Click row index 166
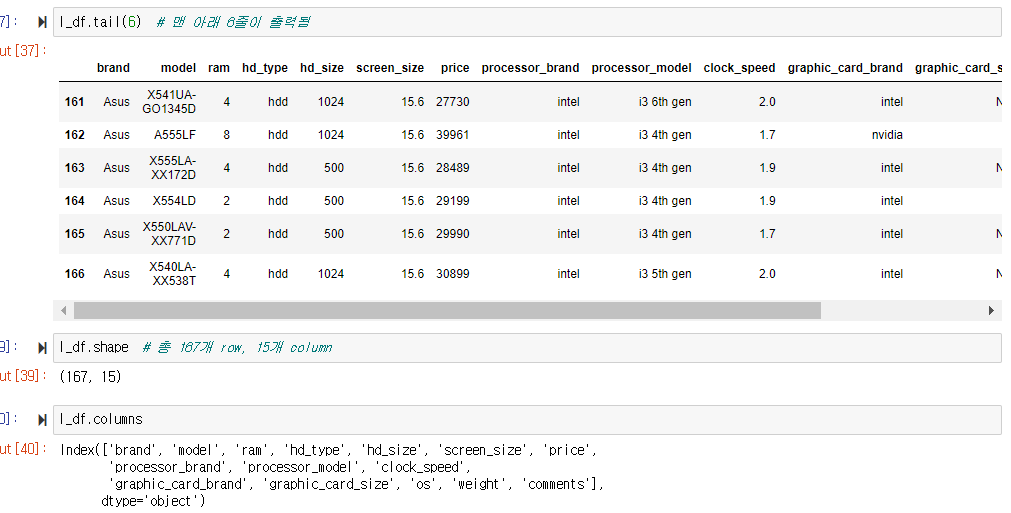This screenshot has height=513, width=1011. (74, 274)
